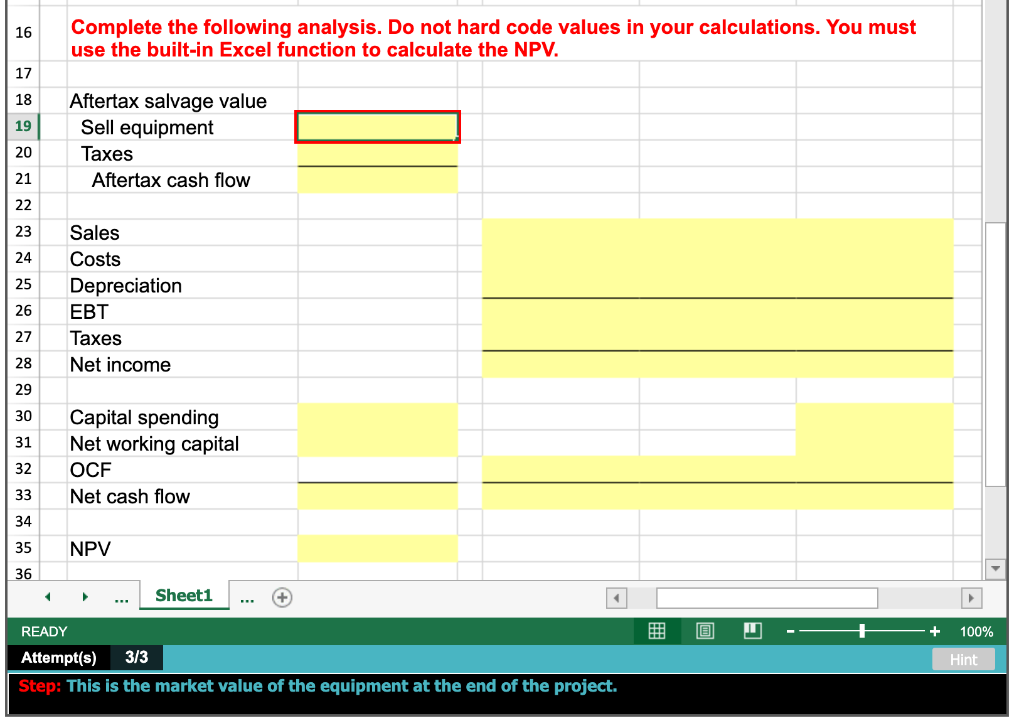This screenshot has width=1024, height=723.
Task: Click the next-sheet navigation arrow
Action: (x=83, y=596)
